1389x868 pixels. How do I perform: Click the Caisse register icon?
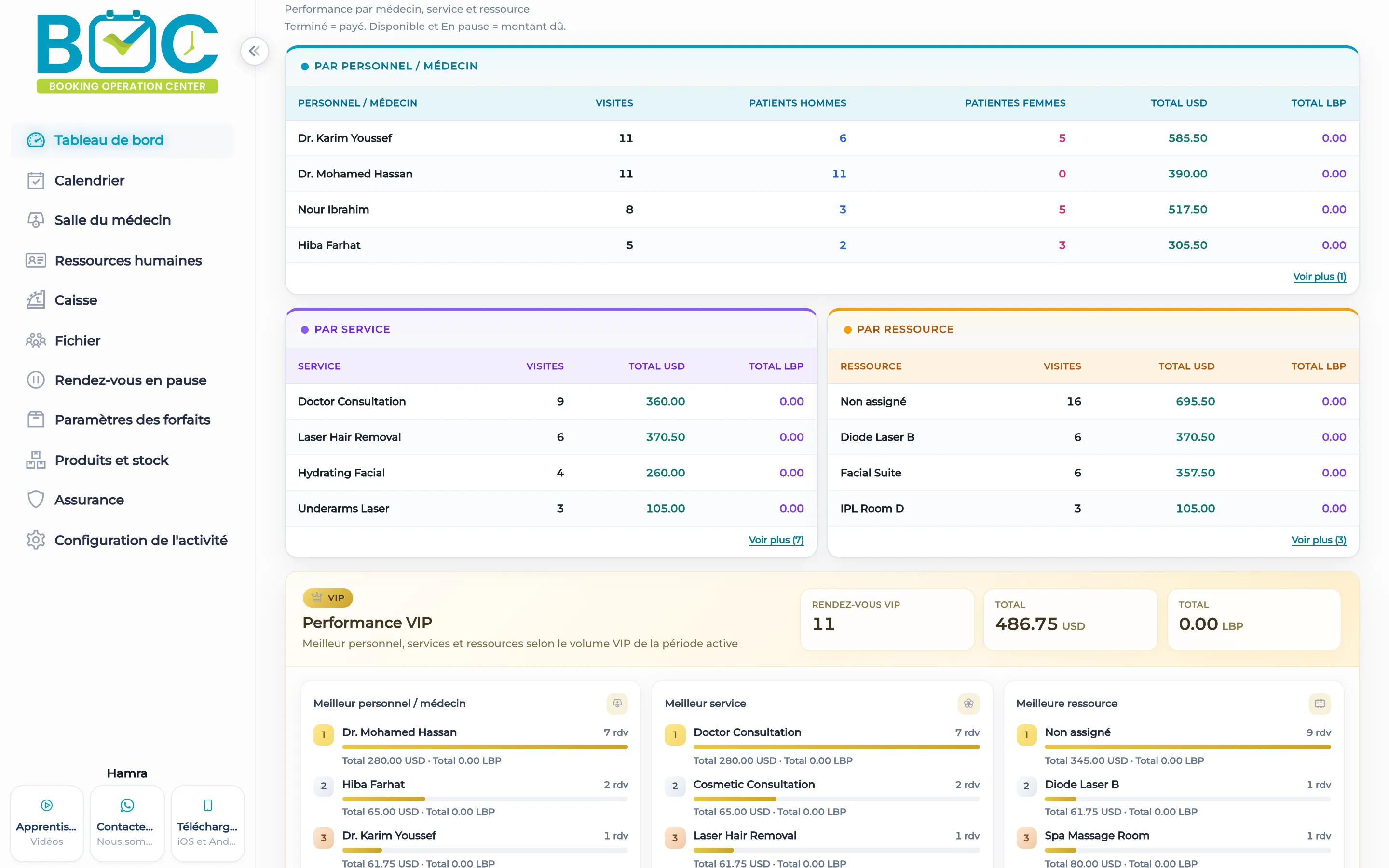pos(36,299)
